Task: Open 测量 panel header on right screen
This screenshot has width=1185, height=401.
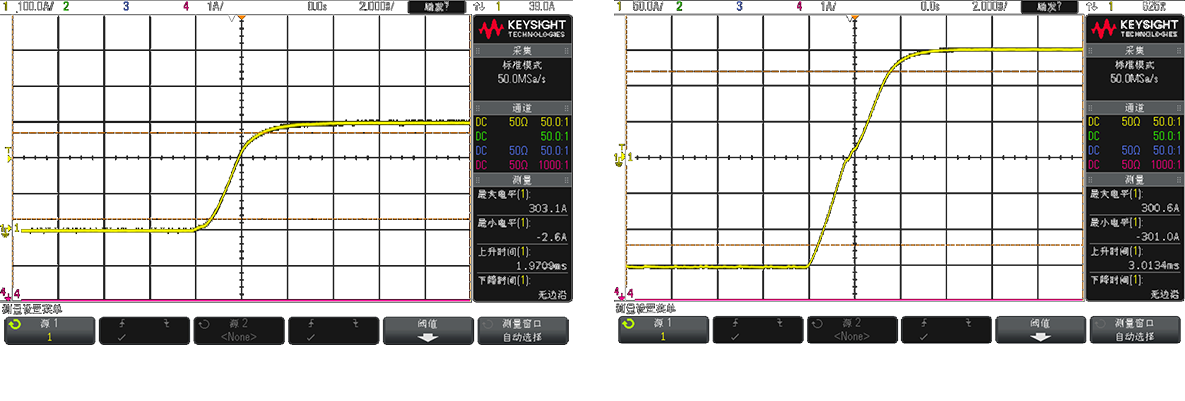Action: coord(1134,179)
